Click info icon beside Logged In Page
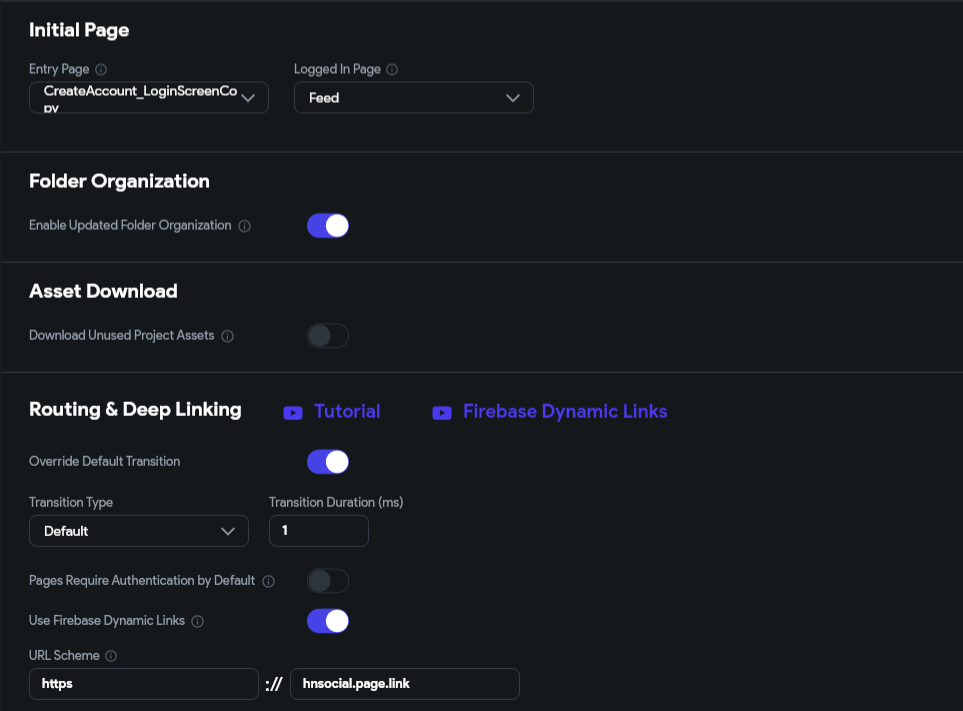The image size is (963, 711). pyautogui.click(x=392, y=69)
